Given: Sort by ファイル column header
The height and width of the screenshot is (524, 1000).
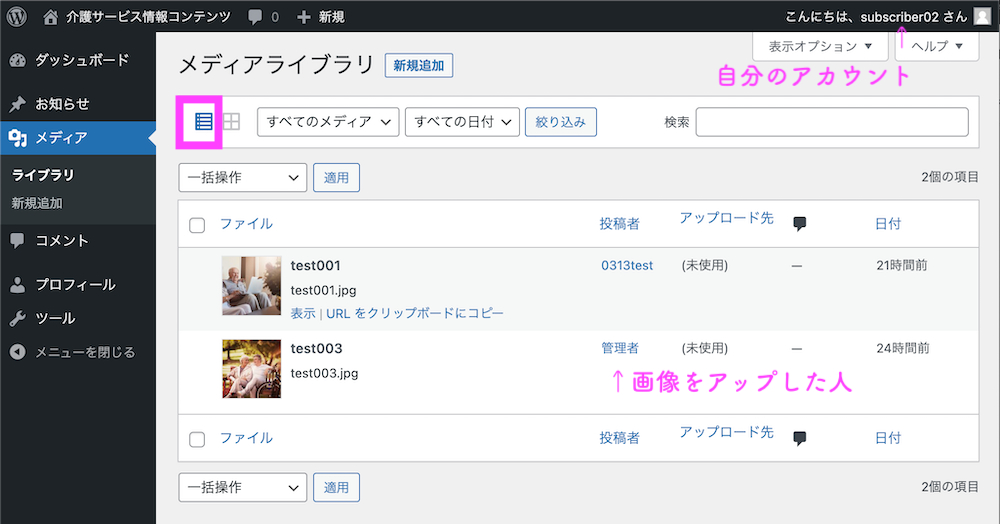Looking at the screenshot, I should (x=246, y=224).
